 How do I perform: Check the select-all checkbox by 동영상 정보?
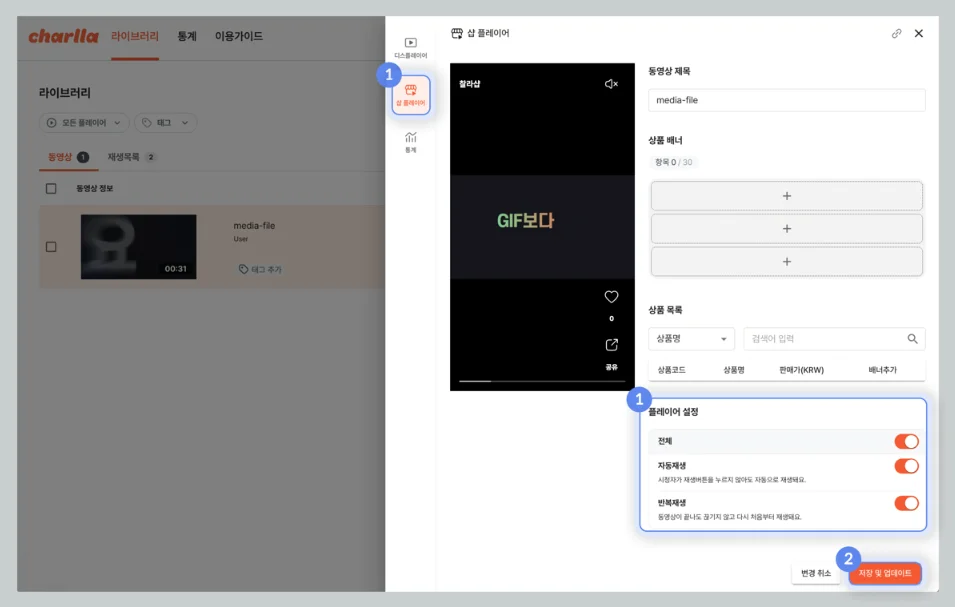[51, 189]
